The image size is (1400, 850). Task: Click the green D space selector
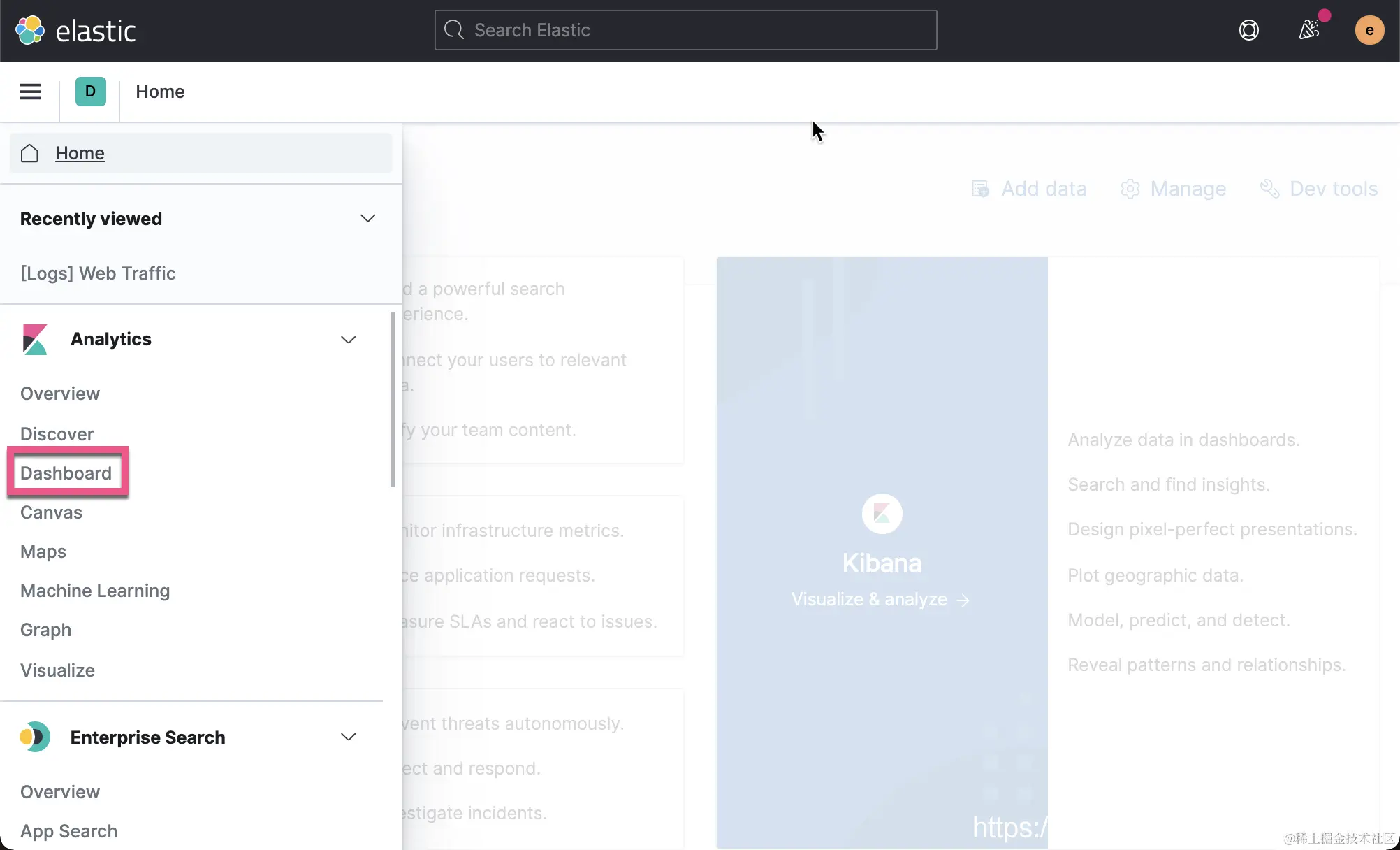[90, 92]
